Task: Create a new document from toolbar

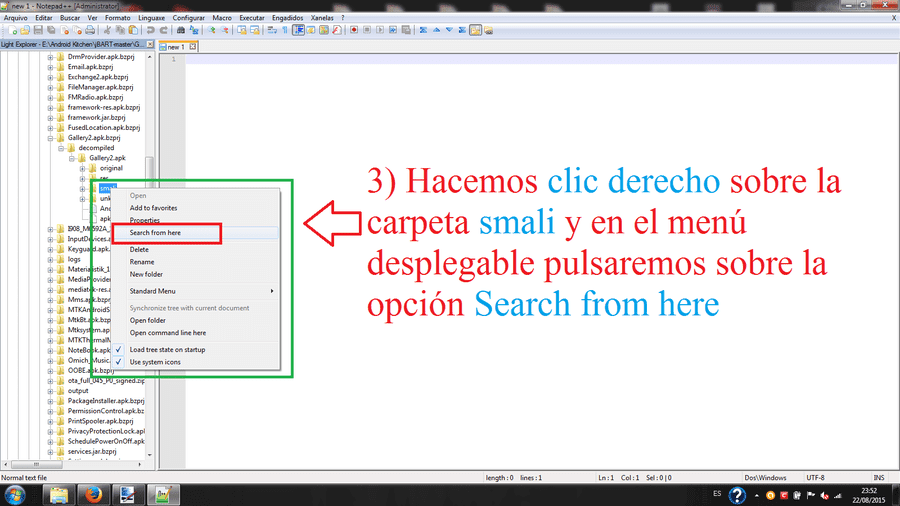Action: 12,30
